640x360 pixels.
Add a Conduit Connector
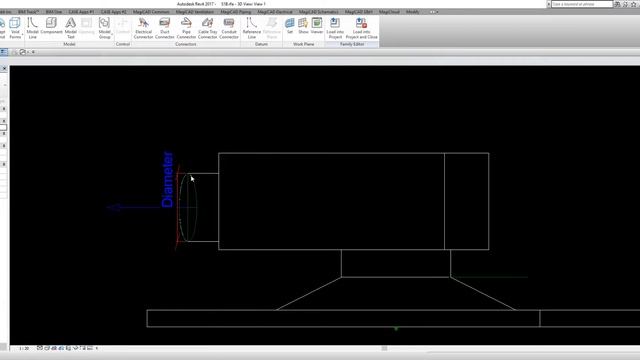[229, 28]
